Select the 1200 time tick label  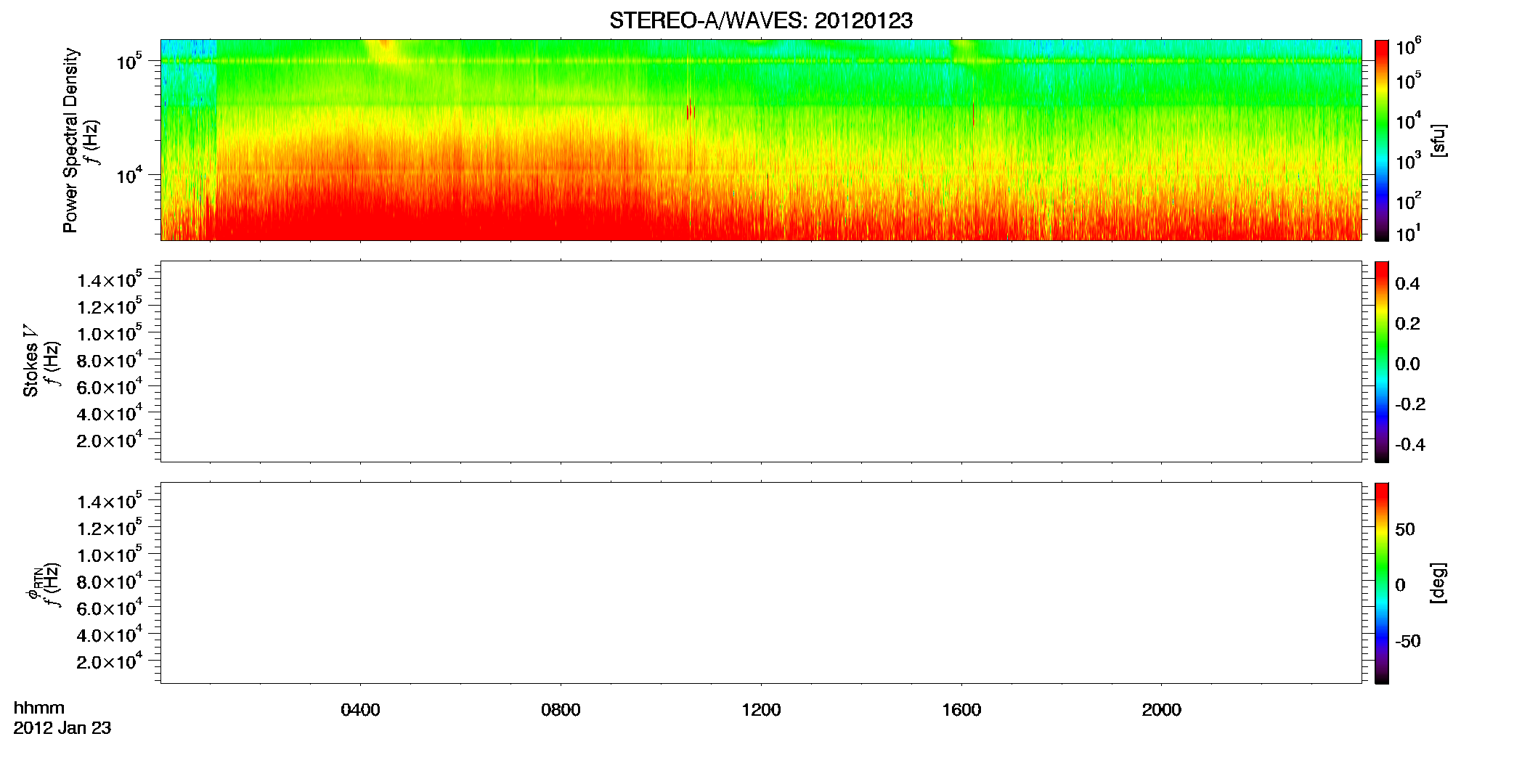pyautogui.click(x=761, y=710)
